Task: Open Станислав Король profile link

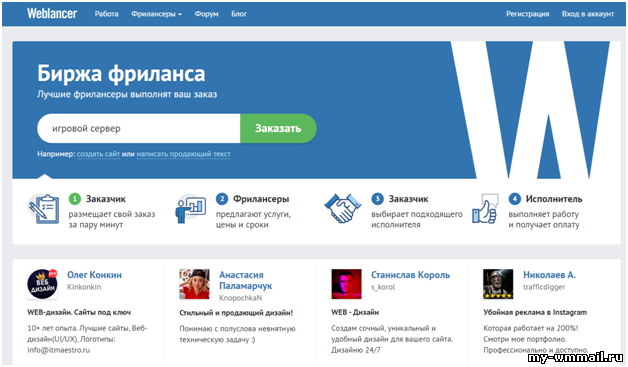Action: pyautogui.click(x=411, y=275)
